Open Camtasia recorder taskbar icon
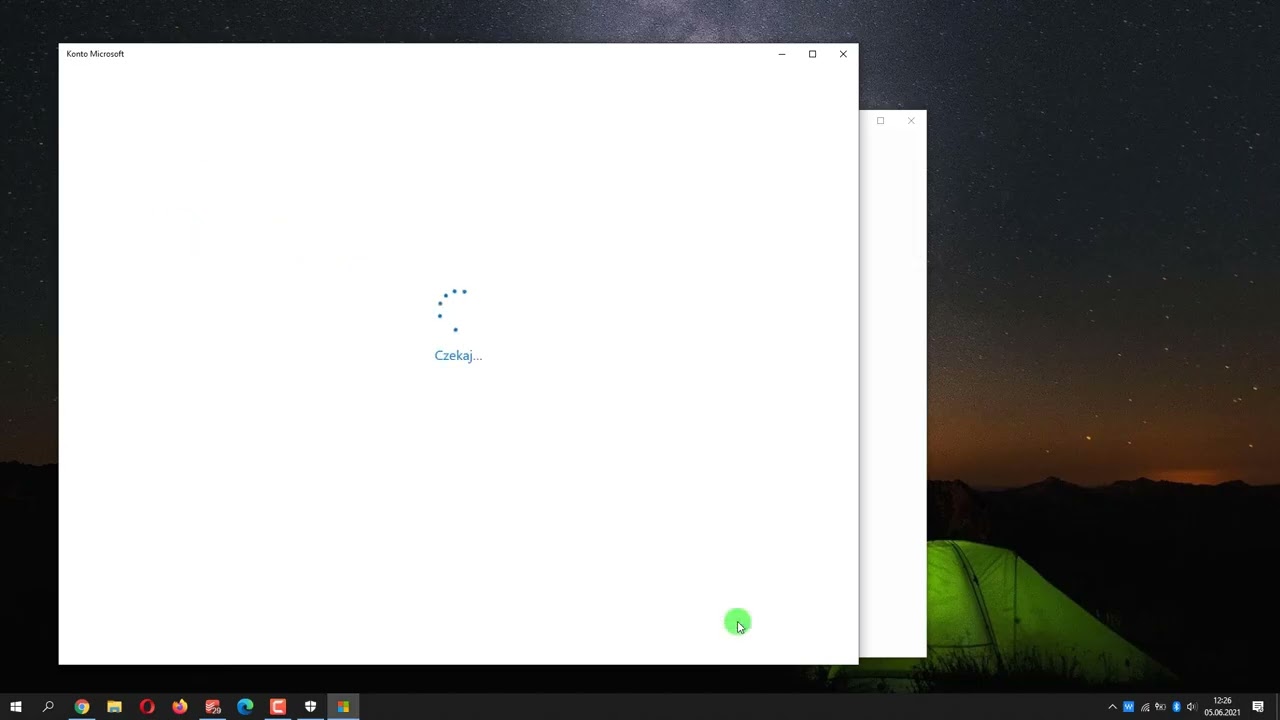 tap(278, 707)
